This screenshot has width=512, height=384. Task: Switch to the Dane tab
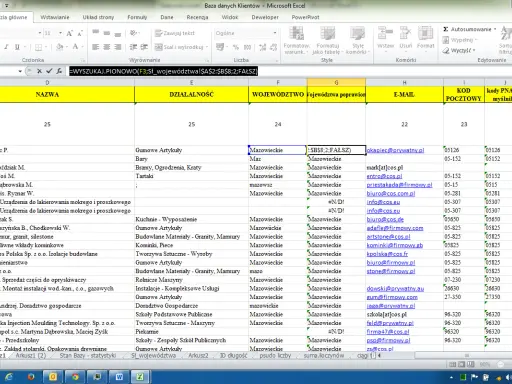coord(167,17)
